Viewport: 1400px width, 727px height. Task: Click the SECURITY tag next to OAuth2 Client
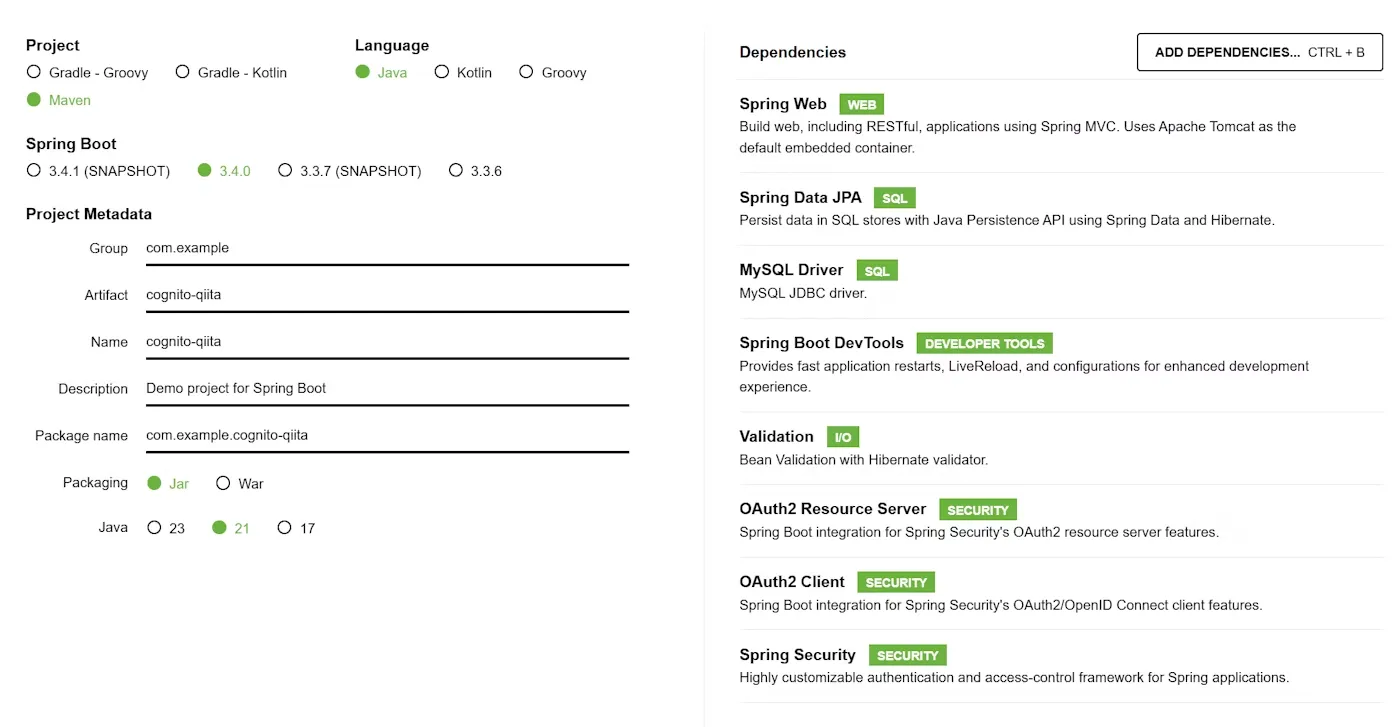tap(896, 583)
